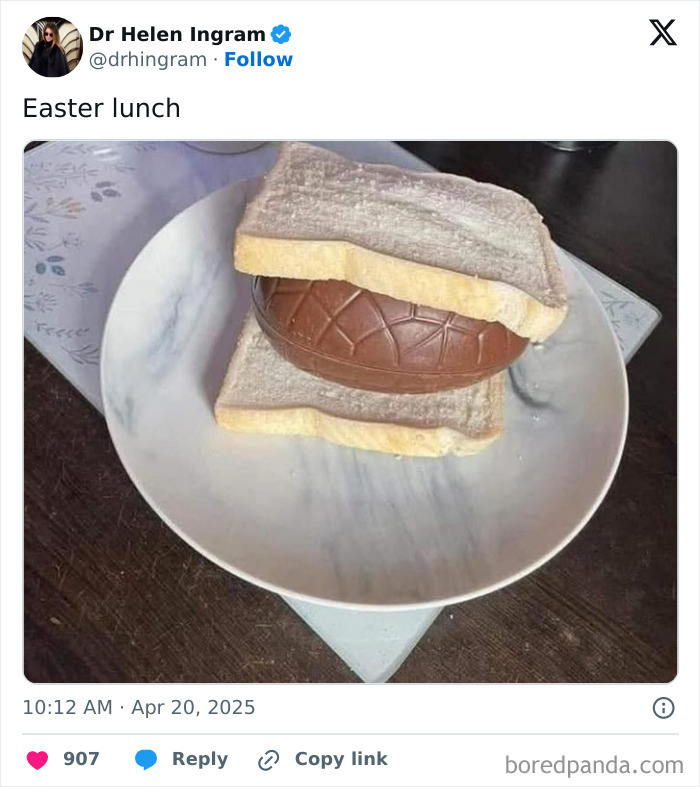Click the Copy link text
Viewport: 700px width, 787px height.
[x=341, y=759]
